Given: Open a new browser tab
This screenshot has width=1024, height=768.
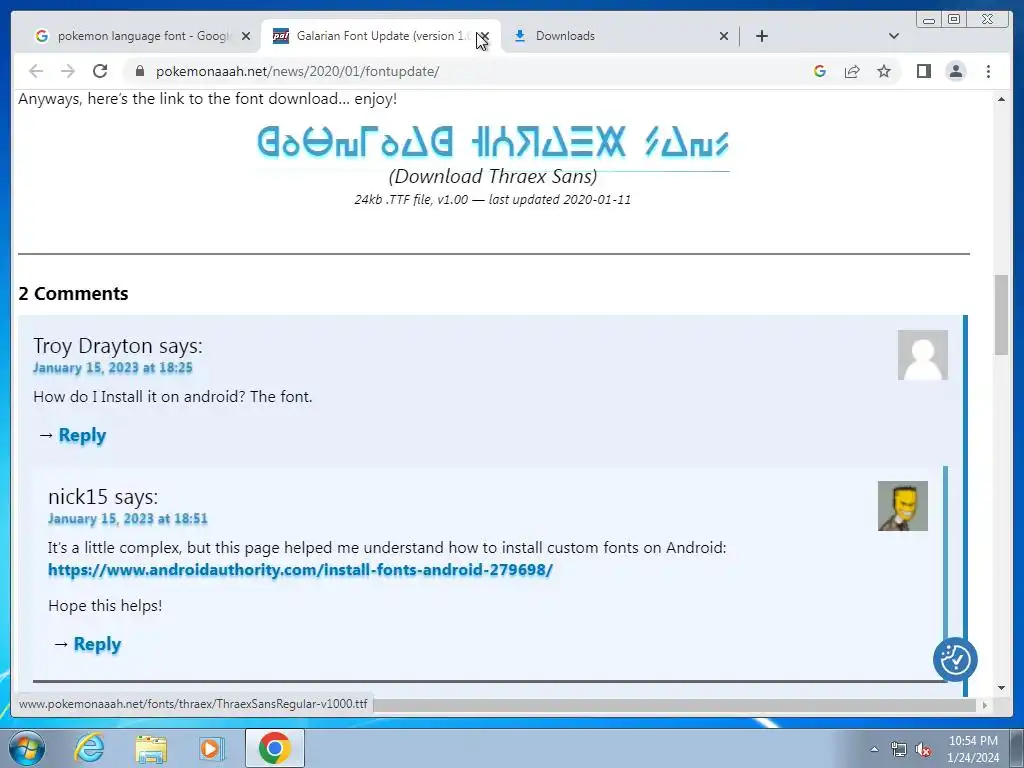Looking at the screenshot, I should pos(761,36).
